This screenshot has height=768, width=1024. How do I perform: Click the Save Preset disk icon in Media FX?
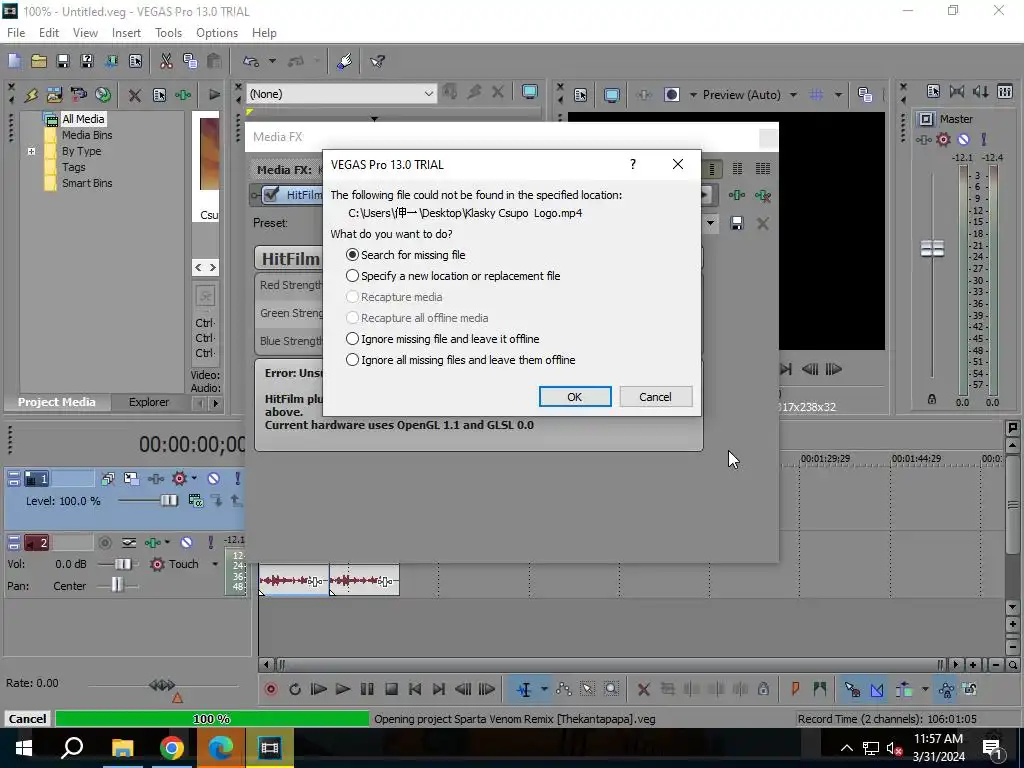tap(737, 223)
